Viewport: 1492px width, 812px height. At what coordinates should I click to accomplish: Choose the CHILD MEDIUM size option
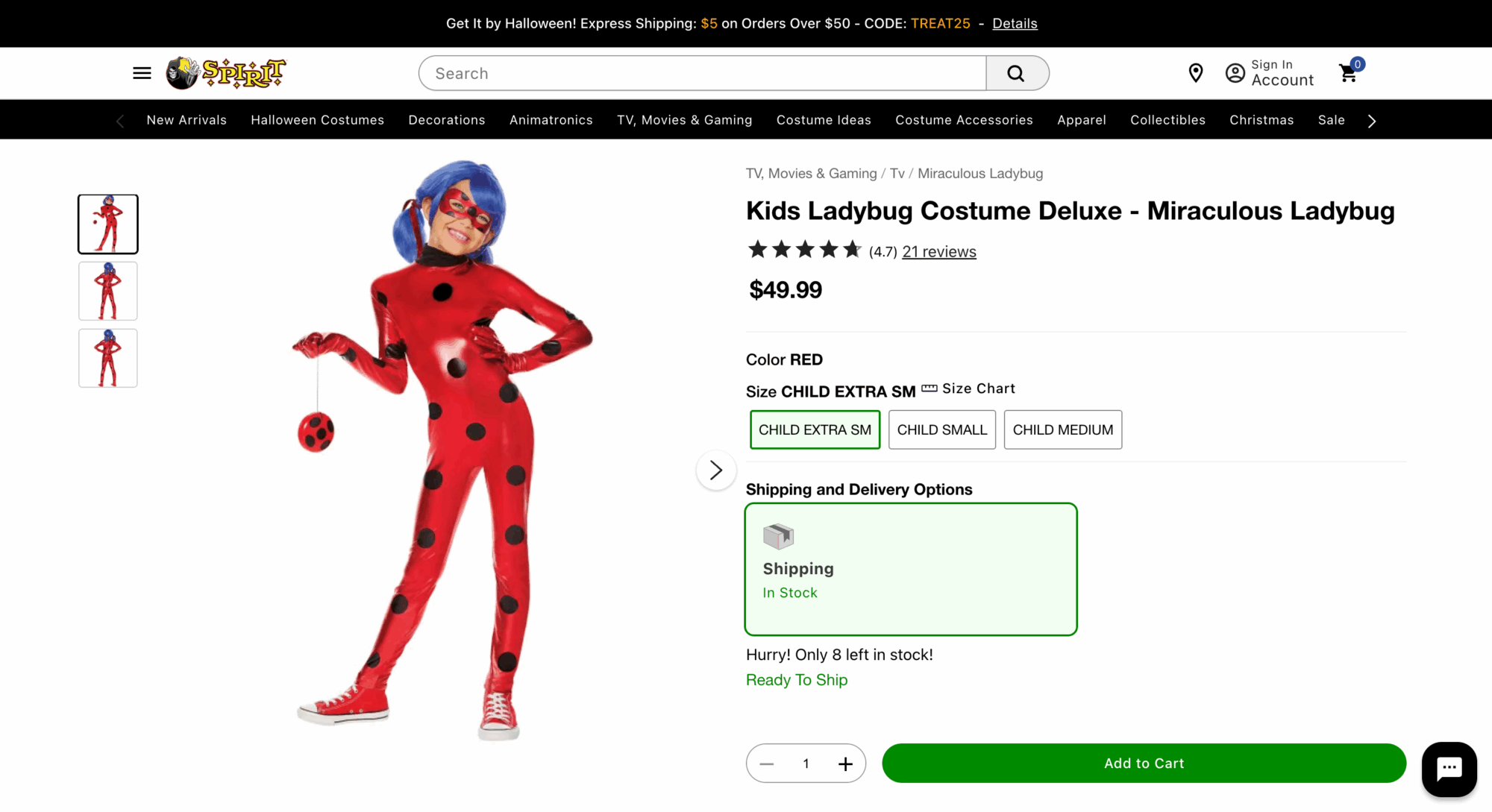(1062, 430)
